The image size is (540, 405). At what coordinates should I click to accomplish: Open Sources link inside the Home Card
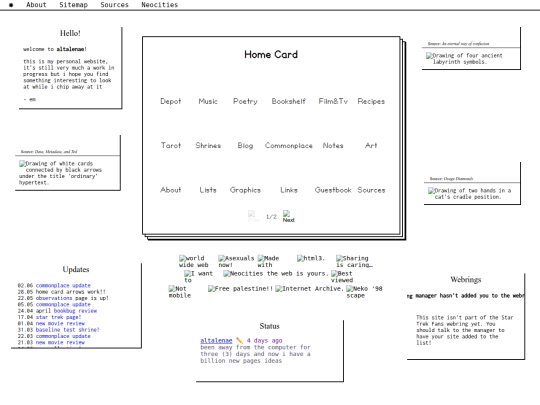click(x=371, y=190)
